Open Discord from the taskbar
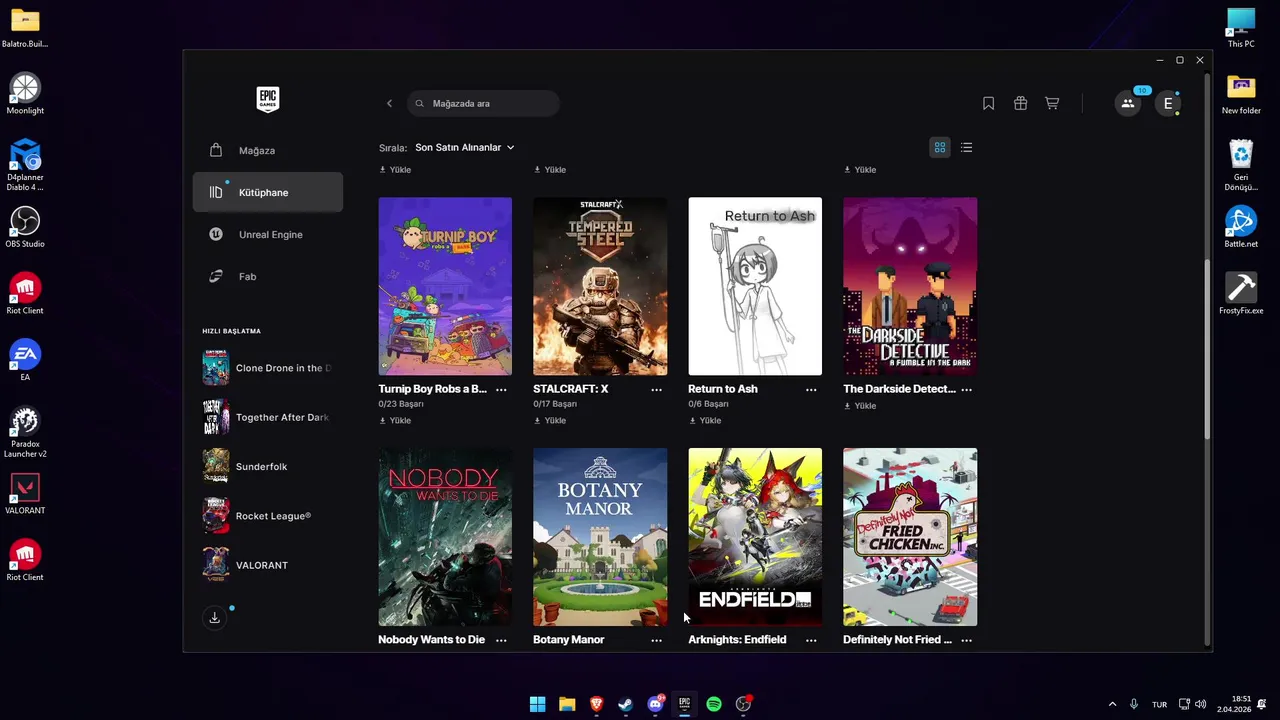This screenshot has height=720, width=1280. click(x=655, y=704)
